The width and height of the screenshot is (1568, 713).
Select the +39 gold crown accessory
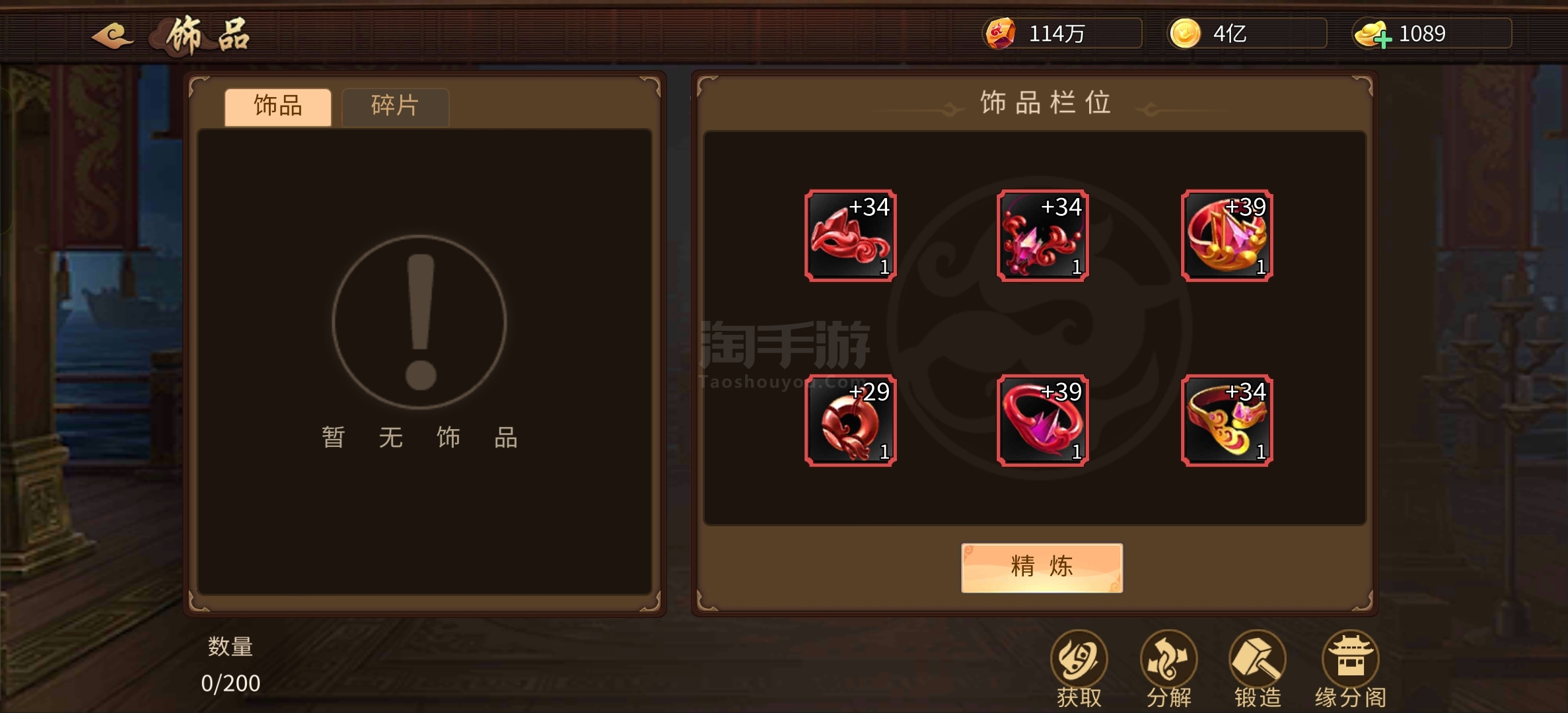pos(1227,236)
